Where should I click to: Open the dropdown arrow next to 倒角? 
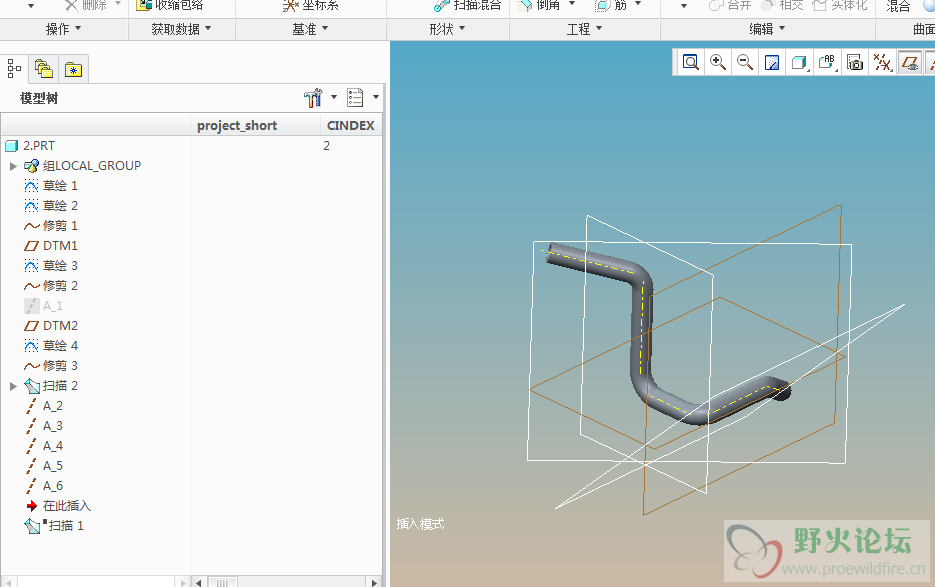[x=572, y=4]
